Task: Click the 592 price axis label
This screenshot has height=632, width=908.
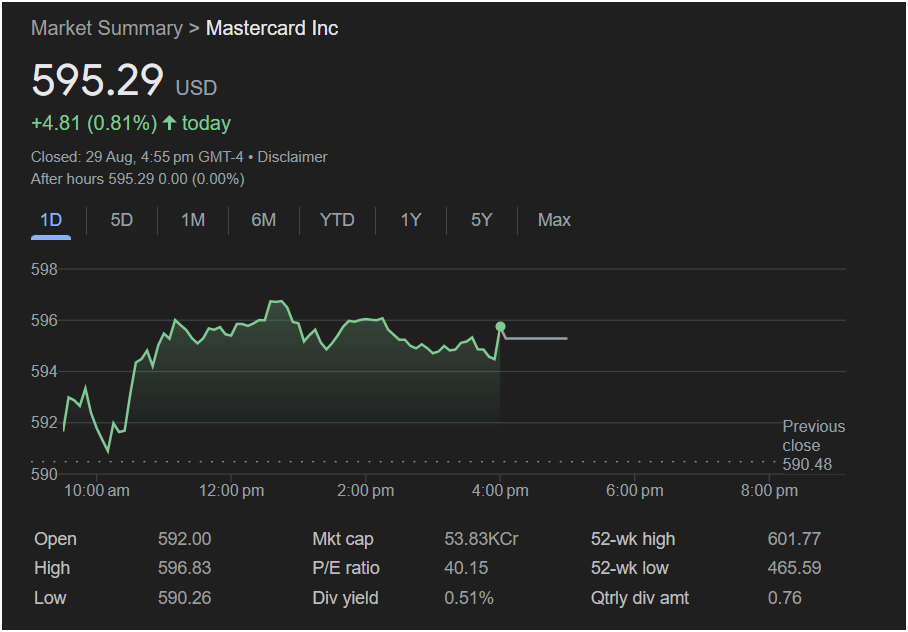Action: pyautogui.click(x=45, y=422)
